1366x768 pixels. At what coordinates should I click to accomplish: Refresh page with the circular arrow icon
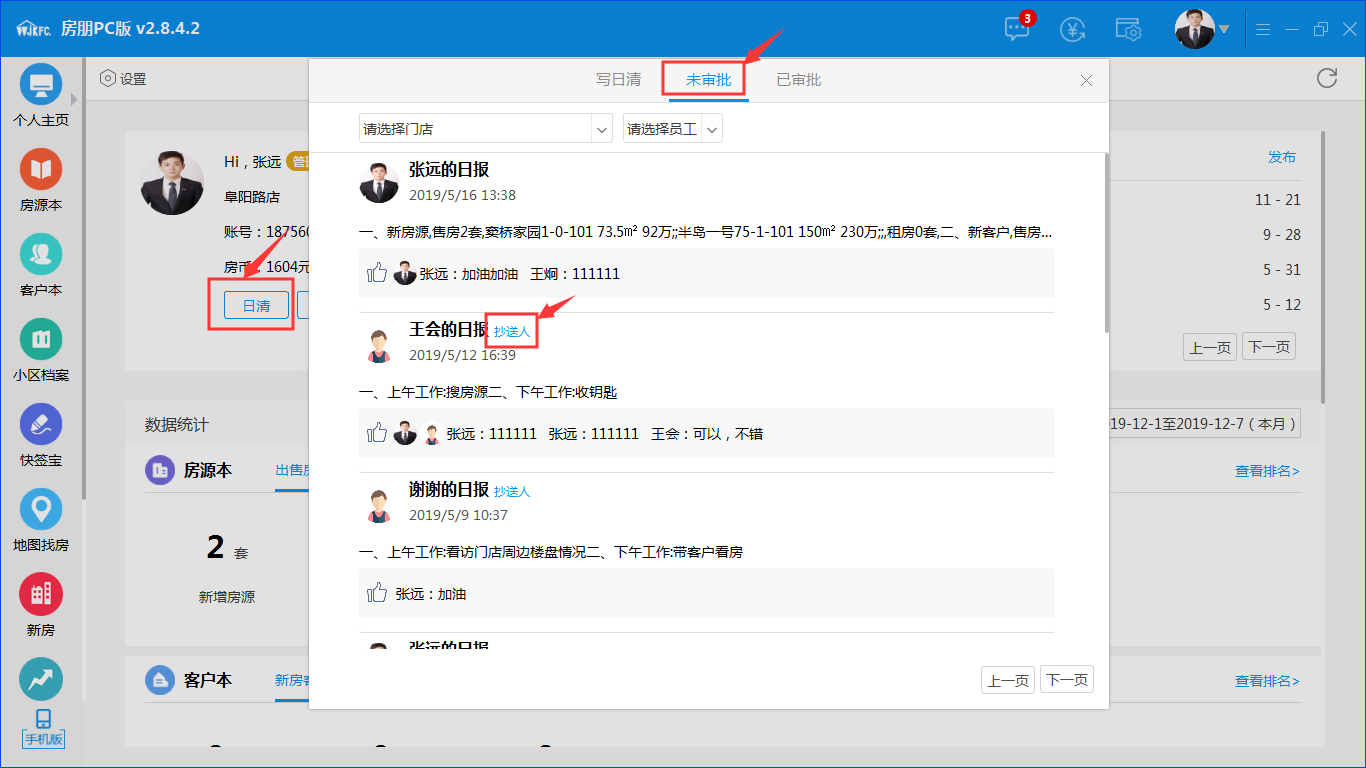(x=1327, y=78)
